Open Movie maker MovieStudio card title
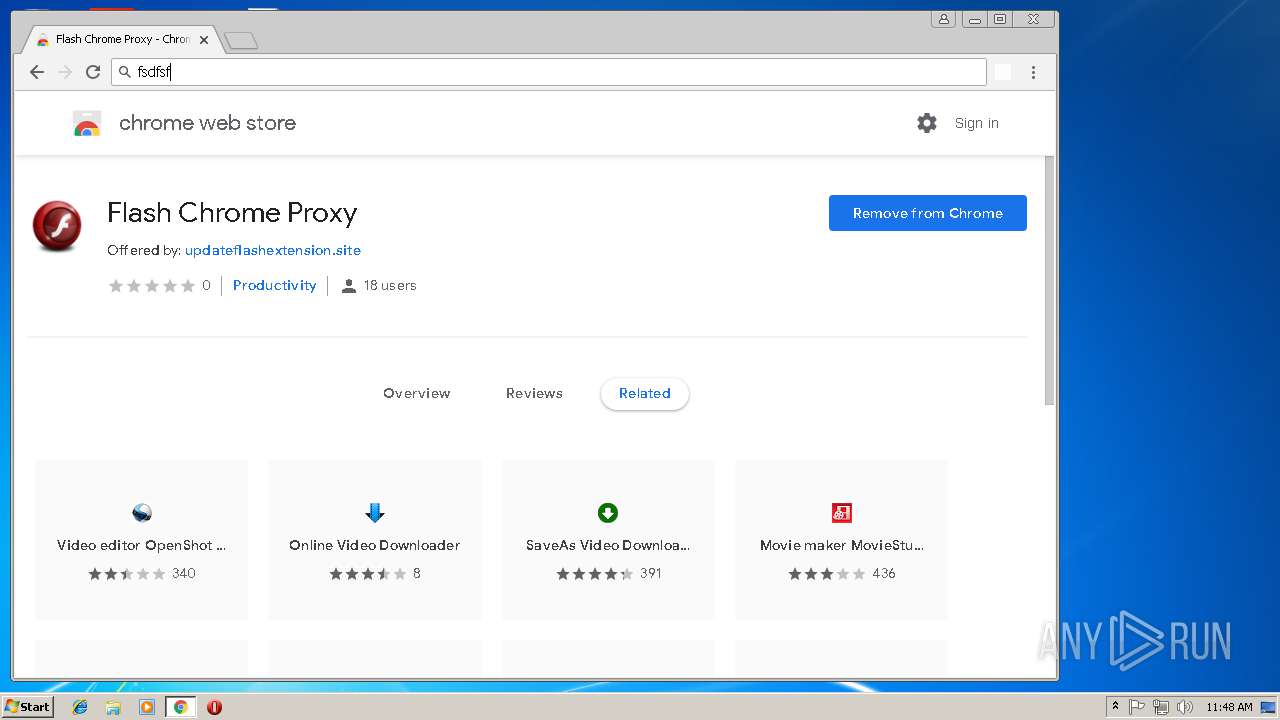This screenshot has height=720, width=1280. point(842,545)
